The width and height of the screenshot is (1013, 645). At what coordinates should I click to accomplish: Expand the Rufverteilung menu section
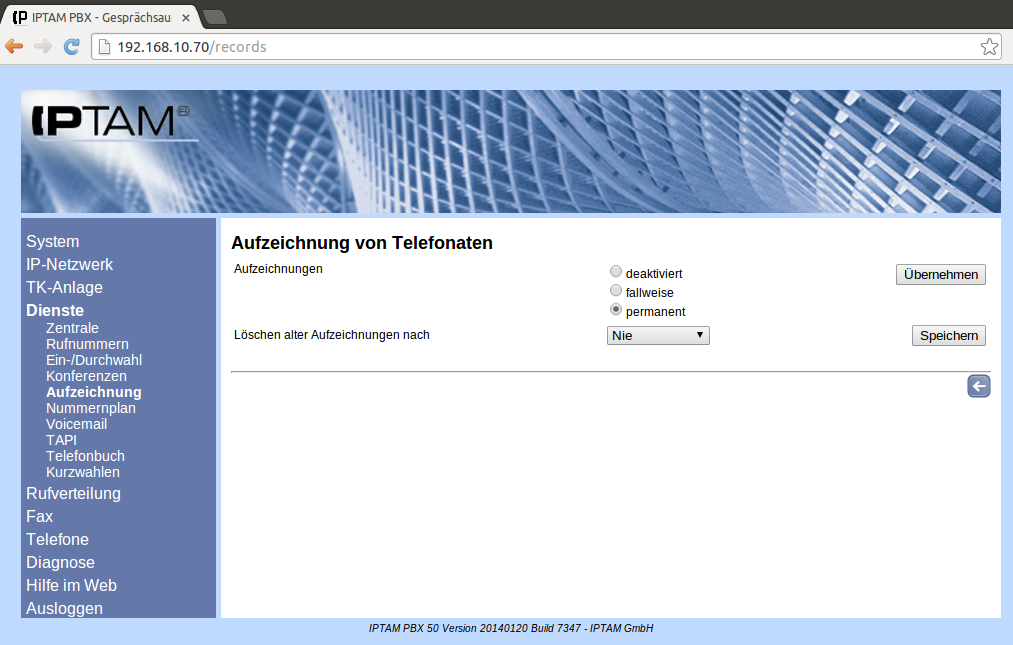pyautogui.click(x=73, y=493)
